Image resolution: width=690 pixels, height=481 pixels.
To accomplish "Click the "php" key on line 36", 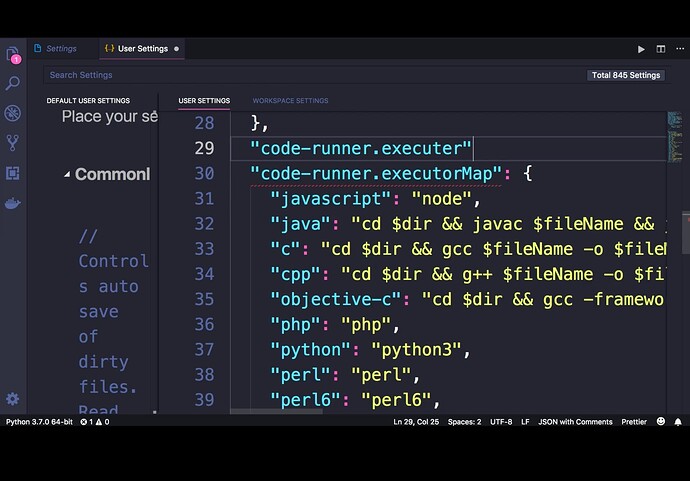I will point(295,325).
